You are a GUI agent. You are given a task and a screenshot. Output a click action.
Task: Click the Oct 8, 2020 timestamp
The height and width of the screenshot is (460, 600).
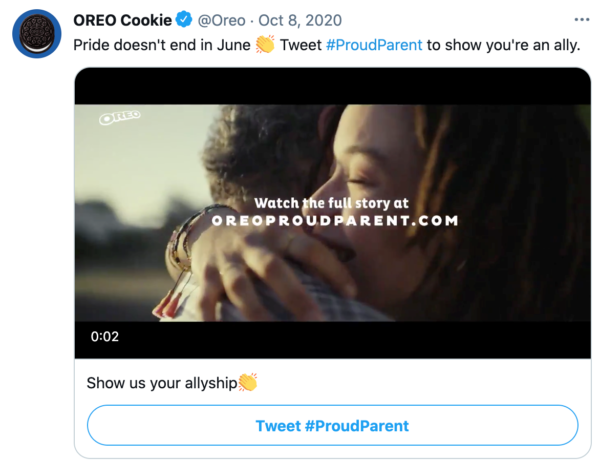(x=300, y=20)
